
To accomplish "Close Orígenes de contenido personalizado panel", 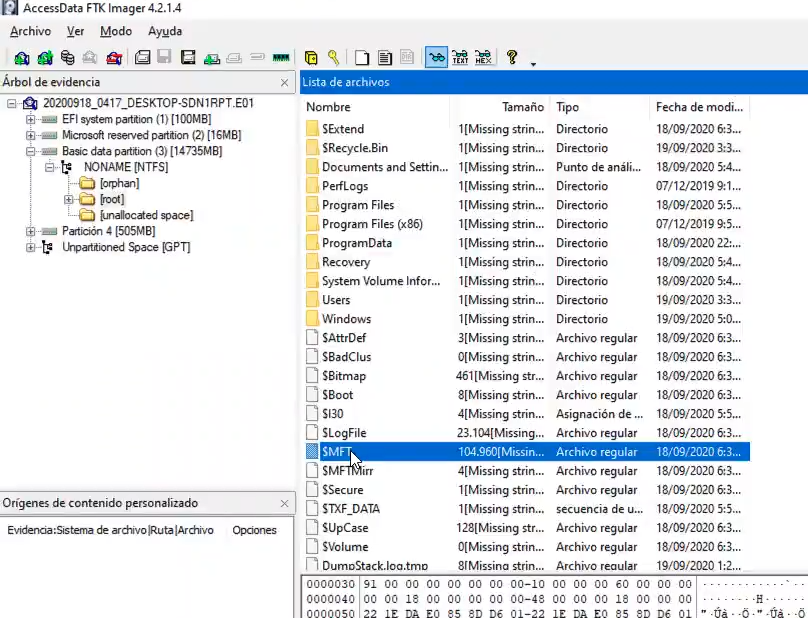I will click(284, 503).
